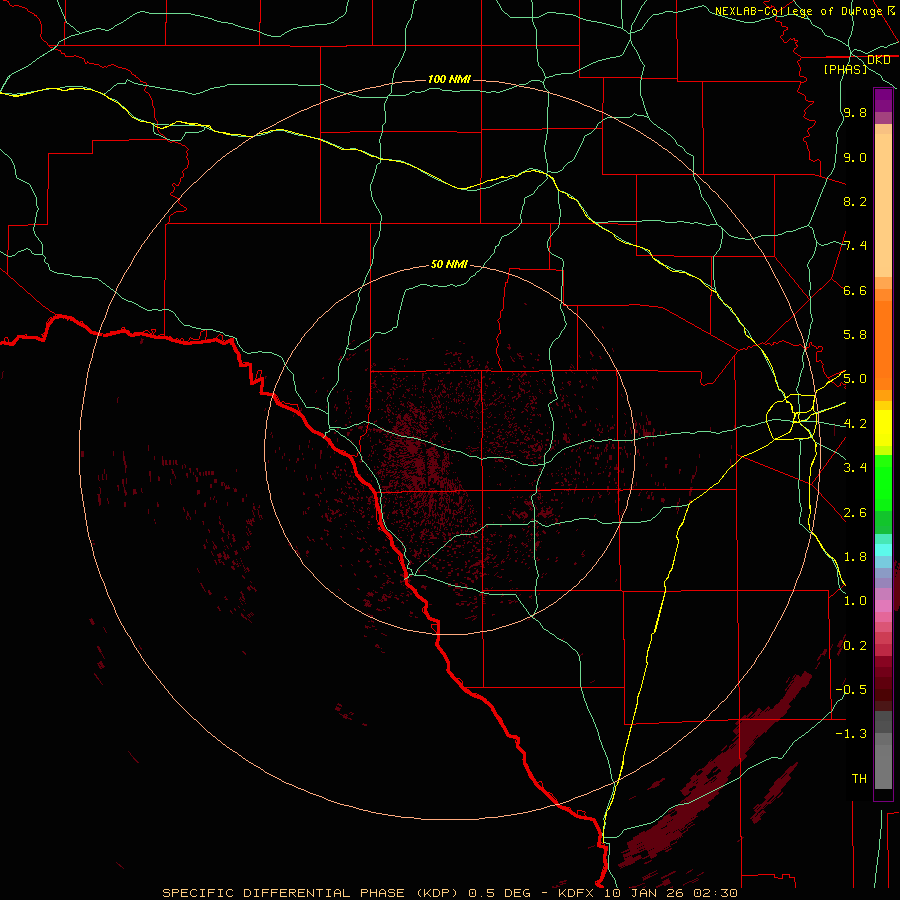
Task: Click the DKD label above the legend
Action: tap(878, 60)
